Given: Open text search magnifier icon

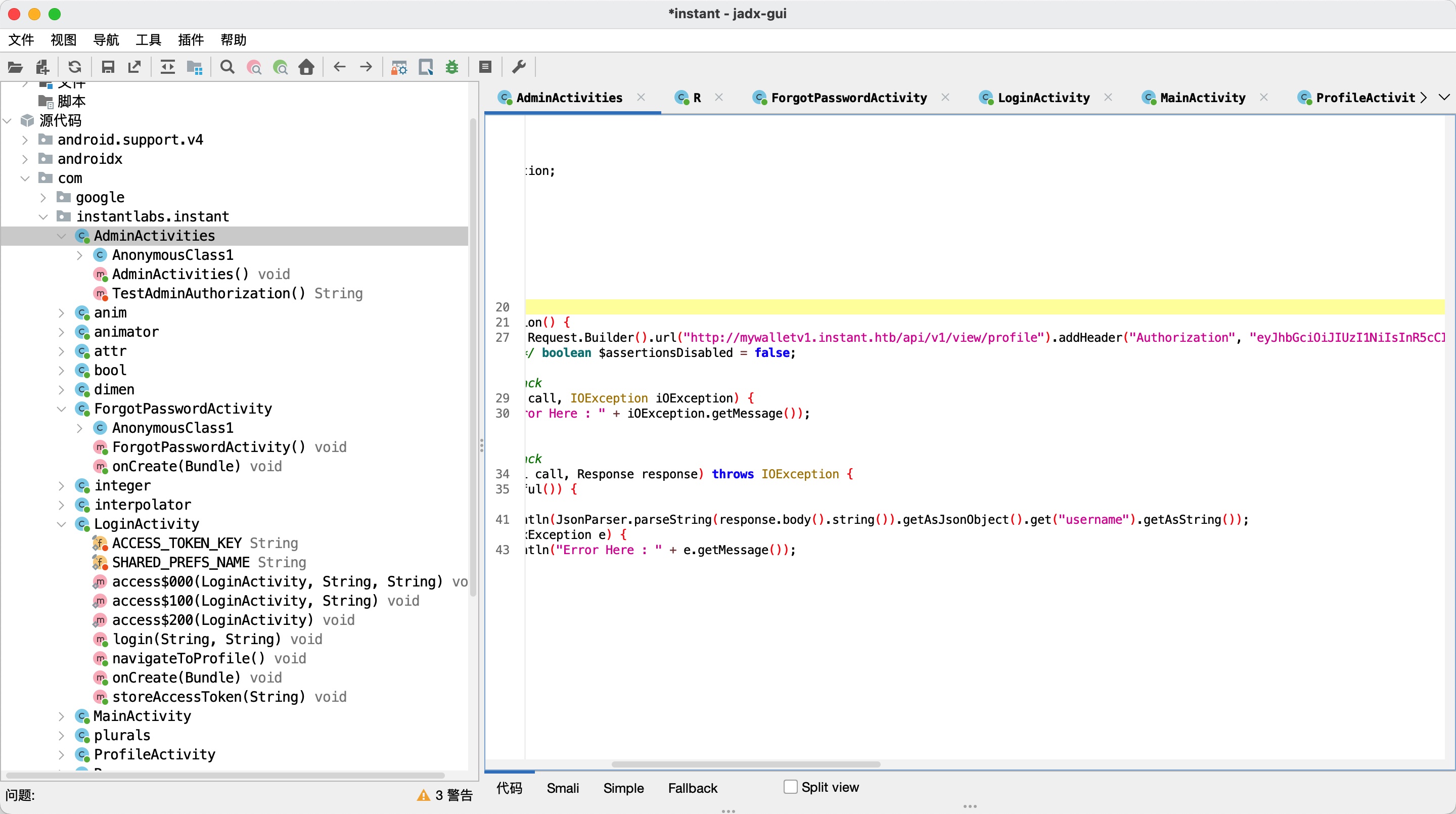Looking at the screenshot, I should point(227,67).
